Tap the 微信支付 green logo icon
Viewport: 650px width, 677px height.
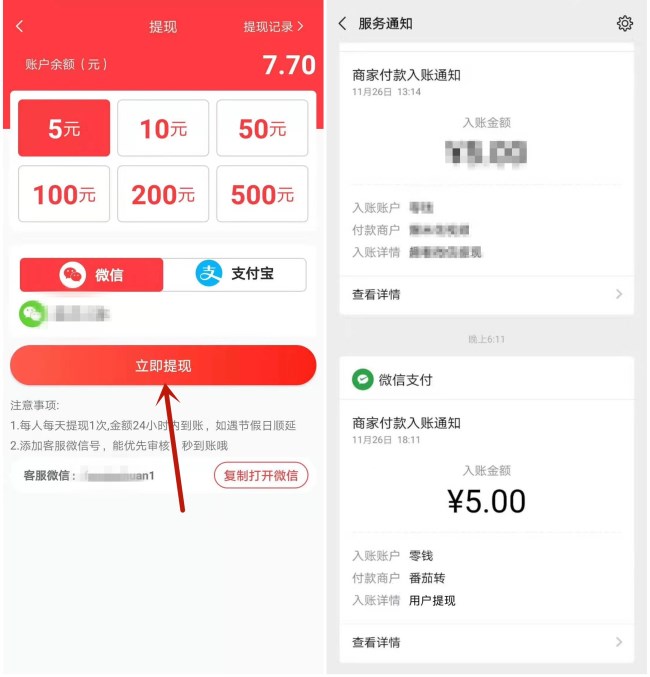pos(362,380)
